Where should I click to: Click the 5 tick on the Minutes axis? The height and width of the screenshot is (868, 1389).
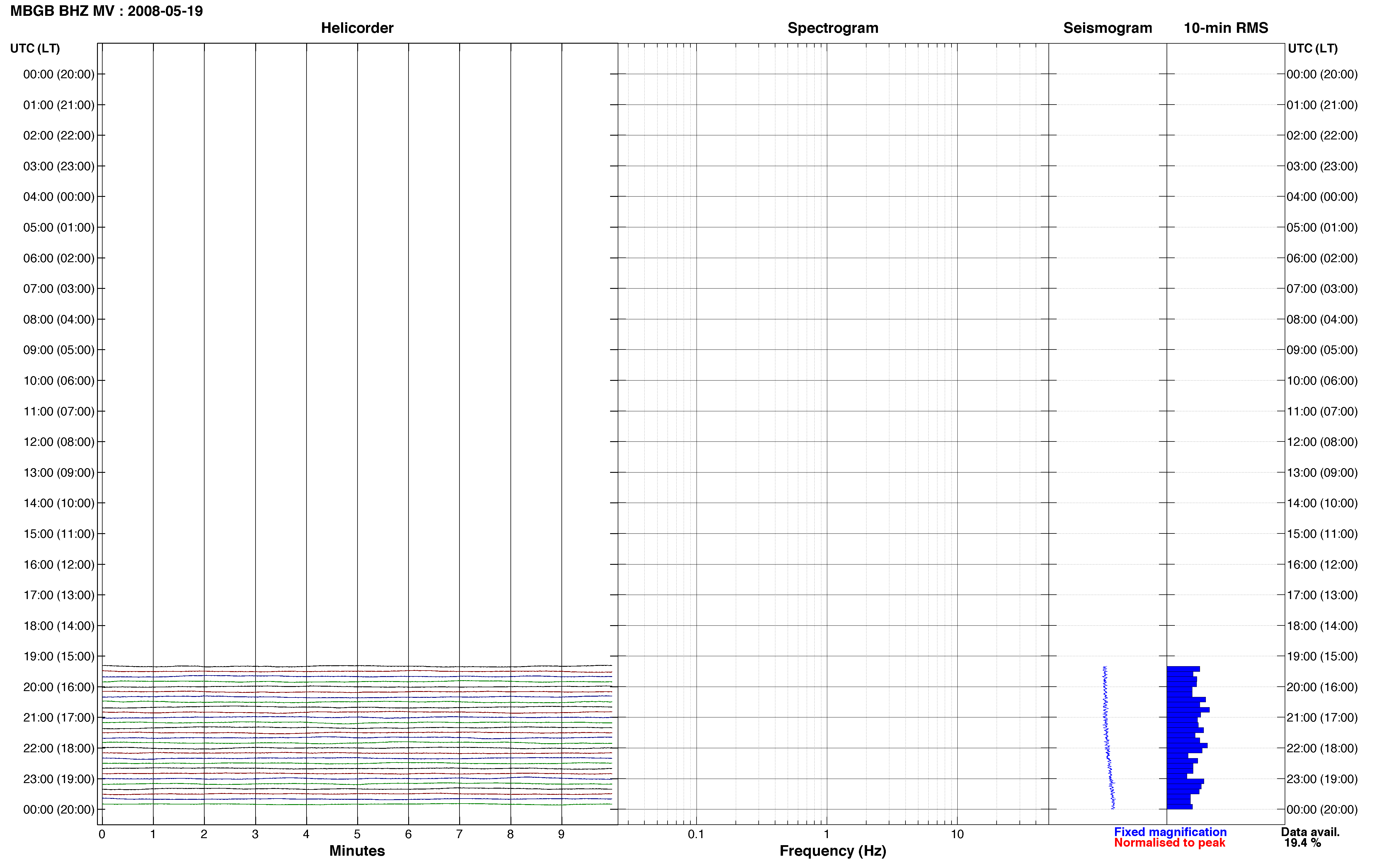(357, 835)
